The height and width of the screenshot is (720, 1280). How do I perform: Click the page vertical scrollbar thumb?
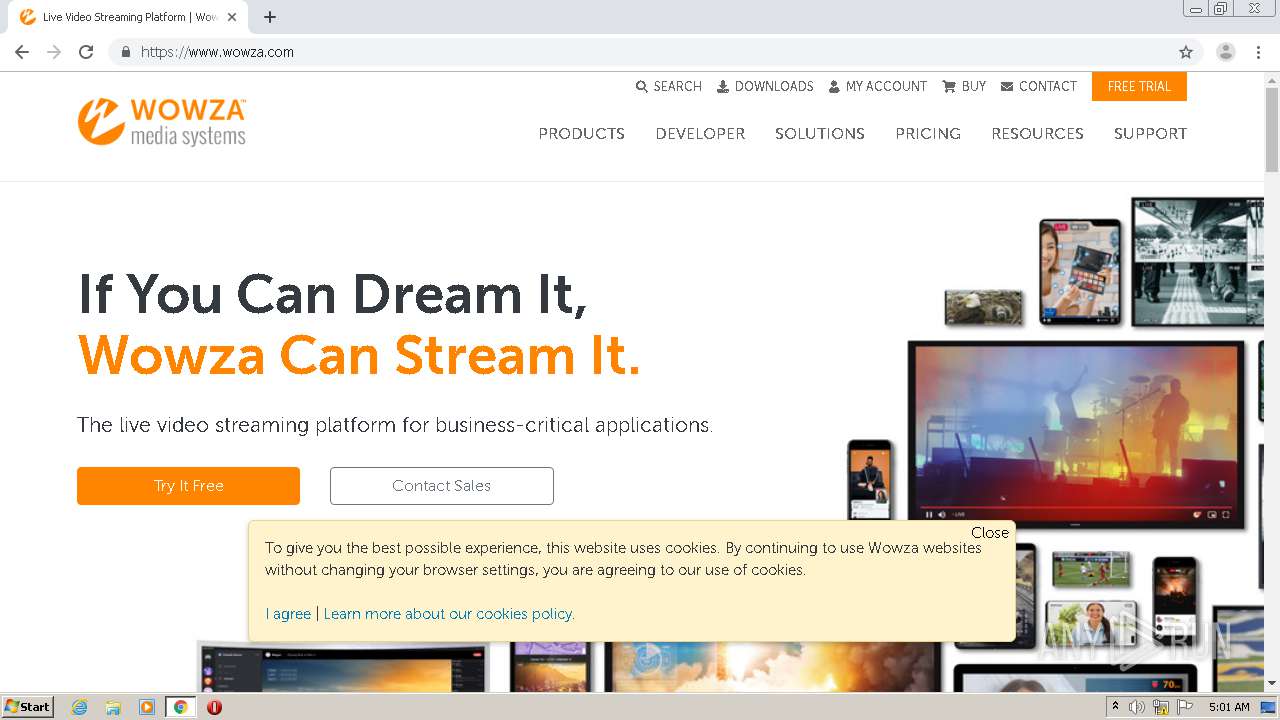[x=1272, y=130]
